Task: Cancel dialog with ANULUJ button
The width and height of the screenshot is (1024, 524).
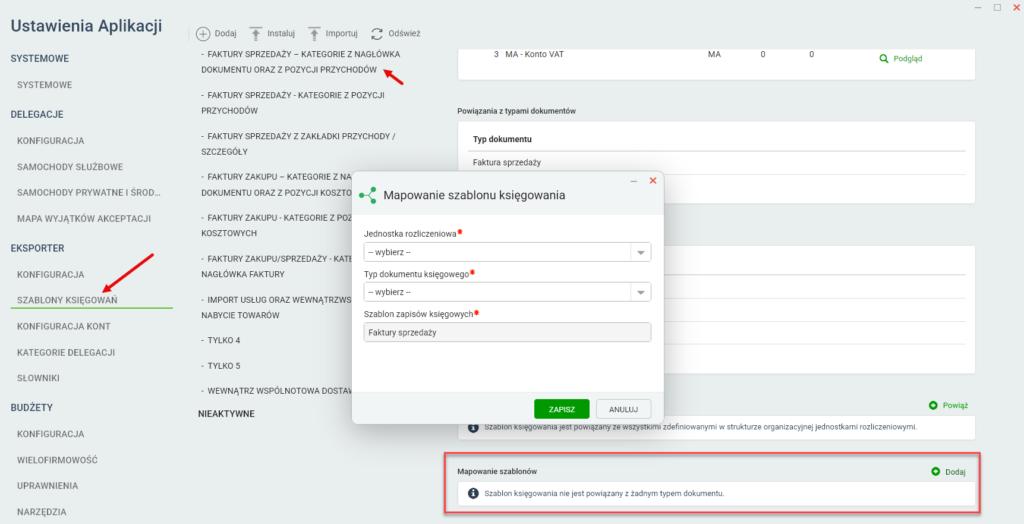Action: coord(624,409)
